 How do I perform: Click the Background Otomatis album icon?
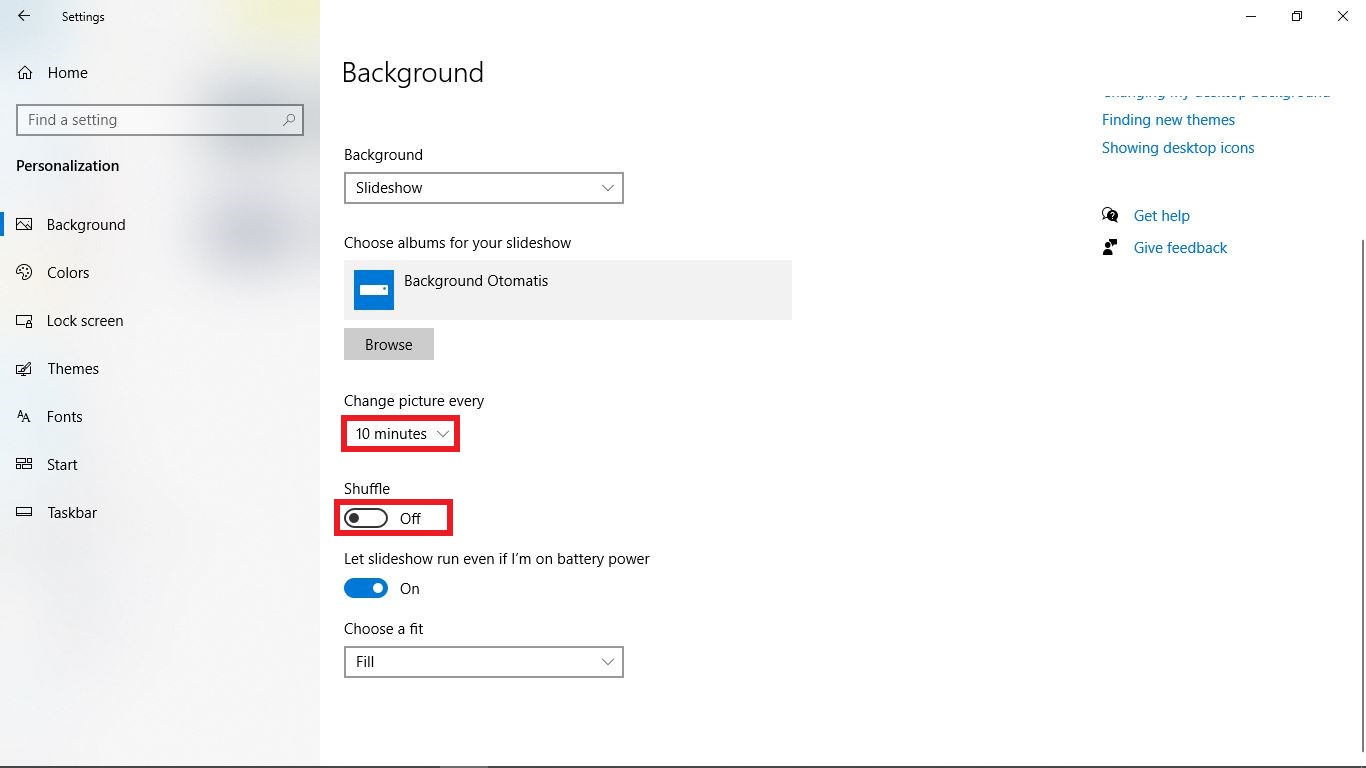[x=374, y=290]
